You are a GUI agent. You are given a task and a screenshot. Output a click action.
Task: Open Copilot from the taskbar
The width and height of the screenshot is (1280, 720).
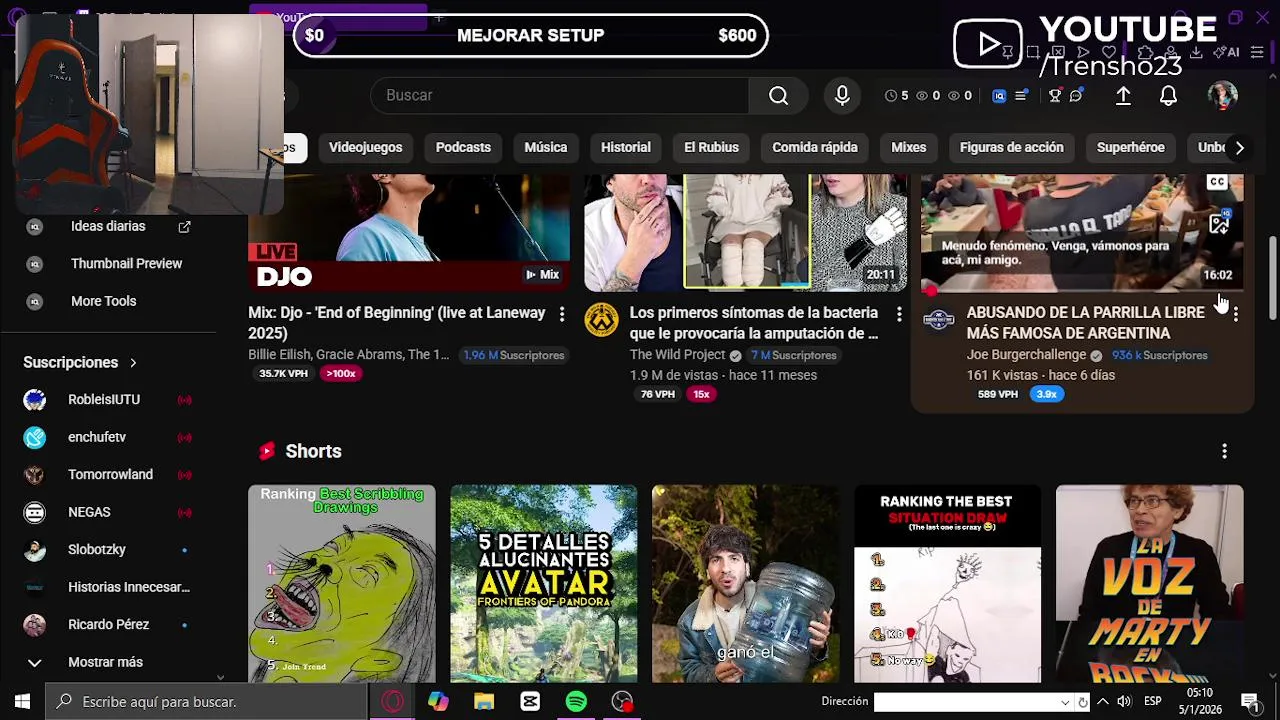(x=438, y=702)
